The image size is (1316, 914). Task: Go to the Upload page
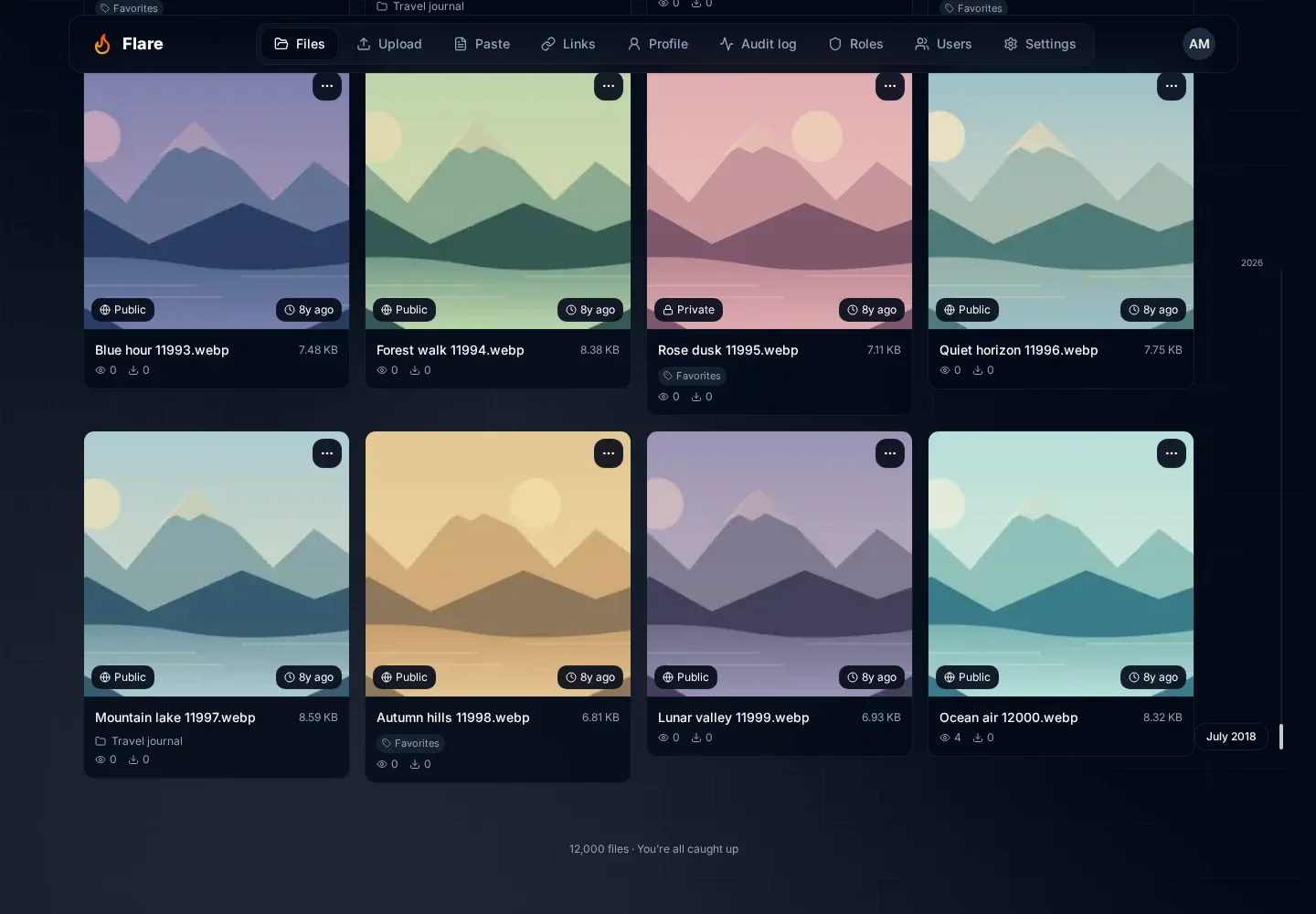coord(389,44)
